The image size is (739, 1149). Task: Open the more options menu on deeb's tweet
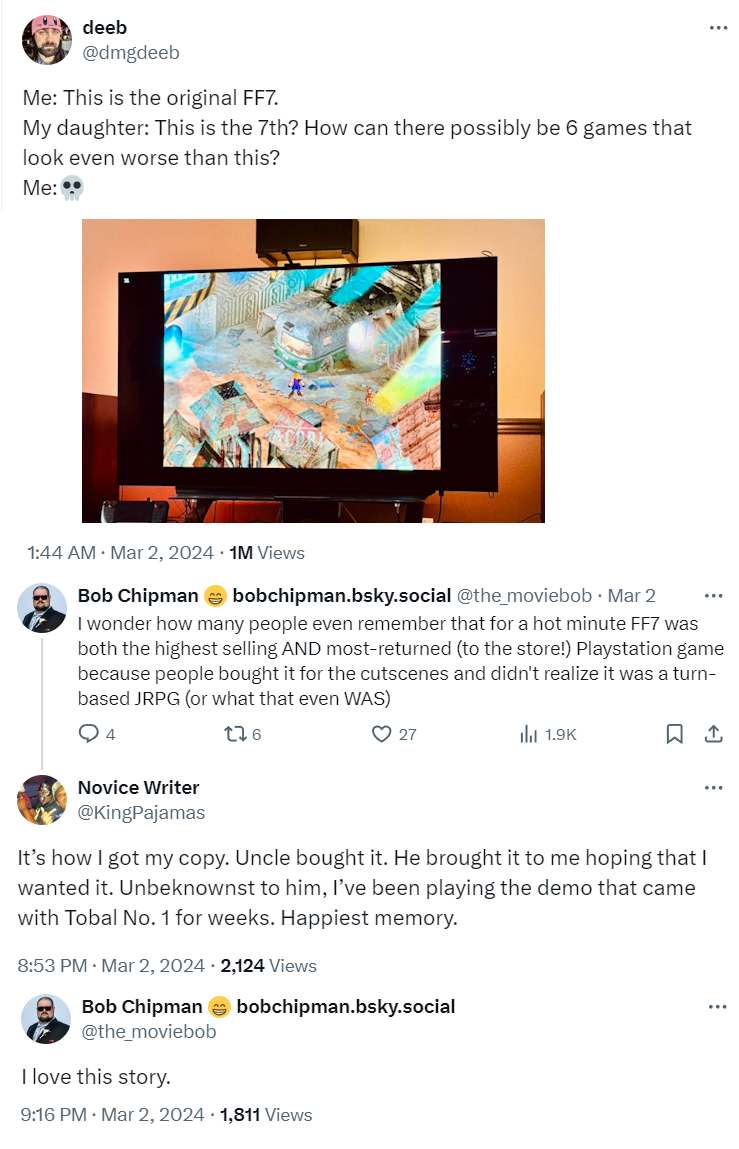pos(718,28)
